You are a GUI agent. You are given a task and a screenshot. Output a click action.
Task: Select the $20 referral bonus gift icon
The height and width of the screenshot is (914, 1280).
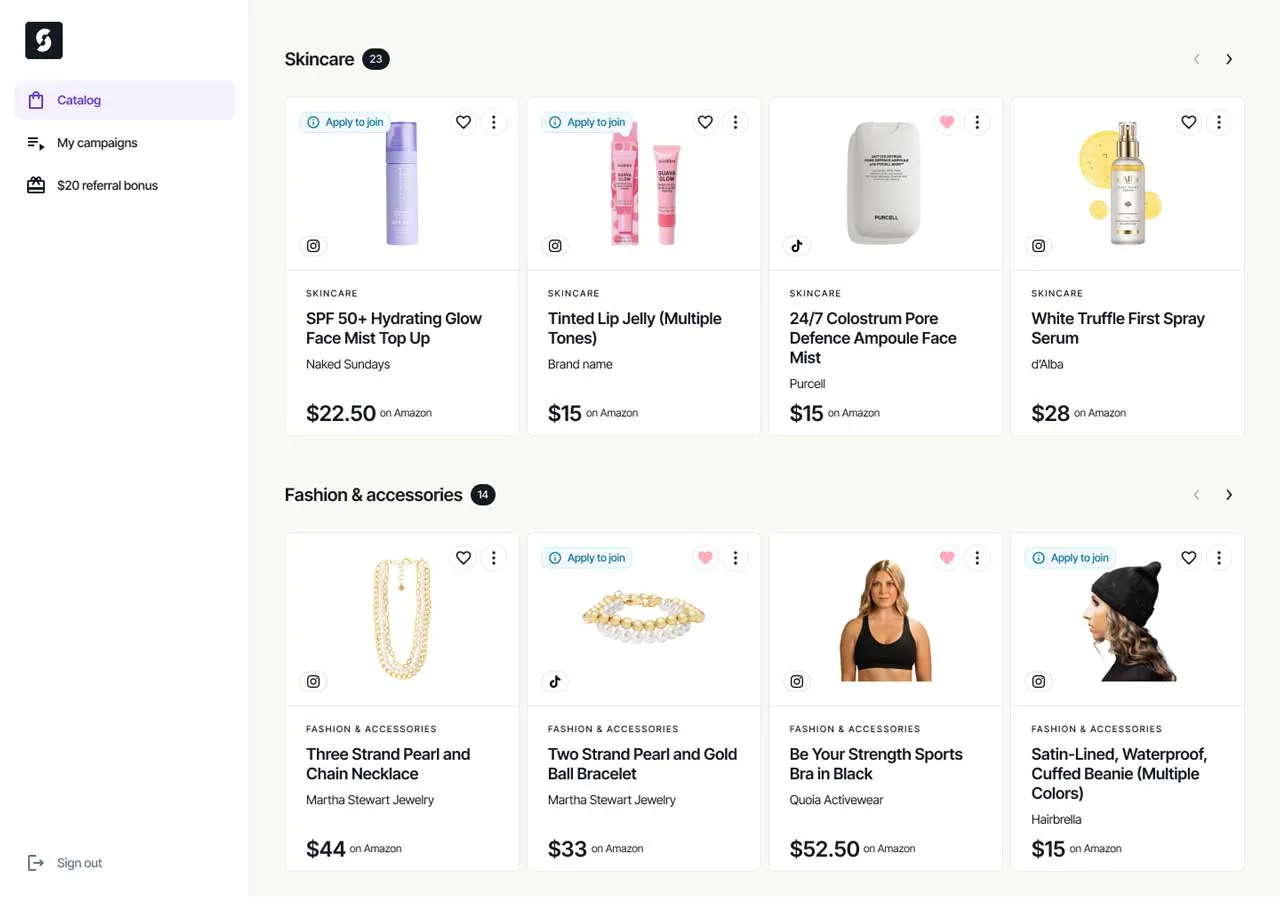coord(36,185)
